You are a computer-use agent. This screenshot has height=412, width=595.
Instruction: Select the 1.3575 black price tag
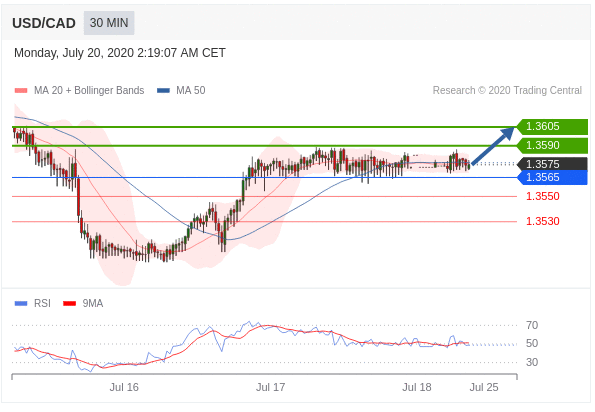click(552, 164)
